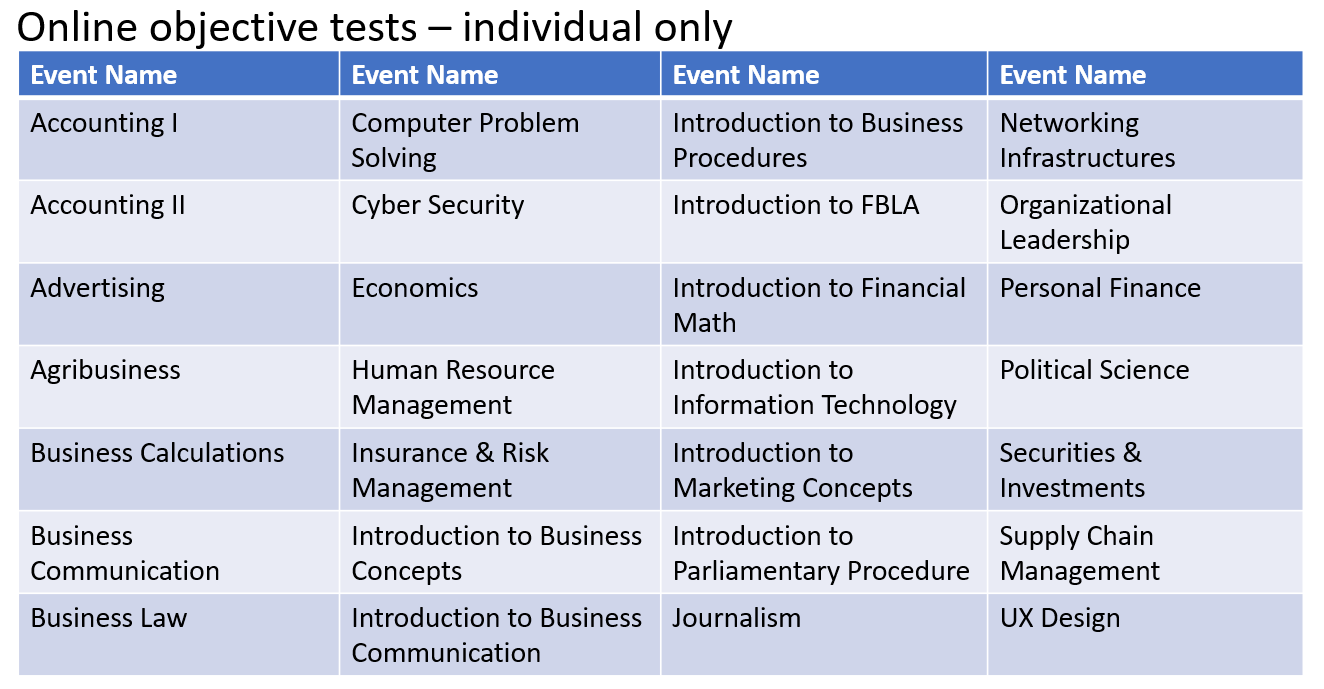Screen dimensions: 1324x689
Task: Select the Introduction to Financial Math cell
Action: point(824,305)
